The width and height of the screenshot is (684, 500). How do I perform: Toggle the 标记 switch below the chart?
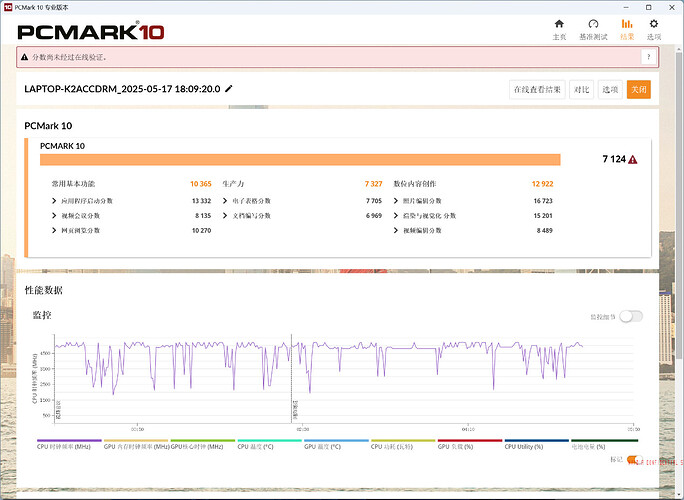tap(634, 460)
